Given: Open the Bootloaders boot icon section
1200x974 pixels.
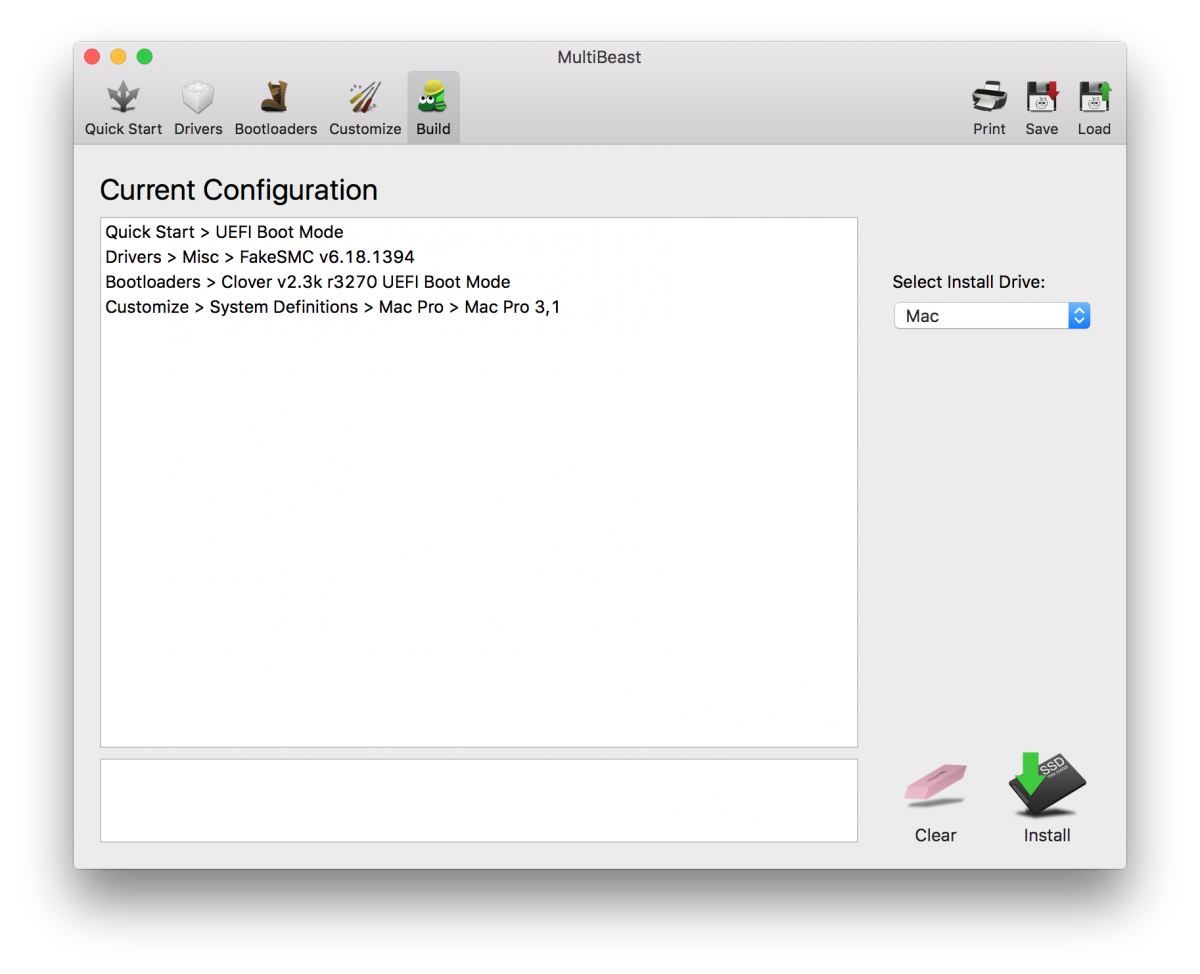Looking at the screenshot, I should click(x=275, y=109).
